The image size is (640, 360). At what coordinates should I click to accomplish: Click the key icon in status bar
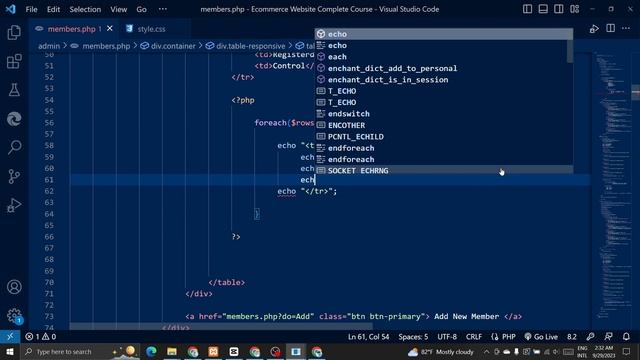click(x=590, y=337)
